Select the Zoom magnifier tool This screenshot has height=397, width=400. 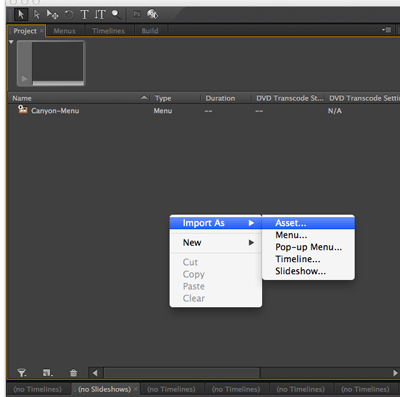[116, 14]
